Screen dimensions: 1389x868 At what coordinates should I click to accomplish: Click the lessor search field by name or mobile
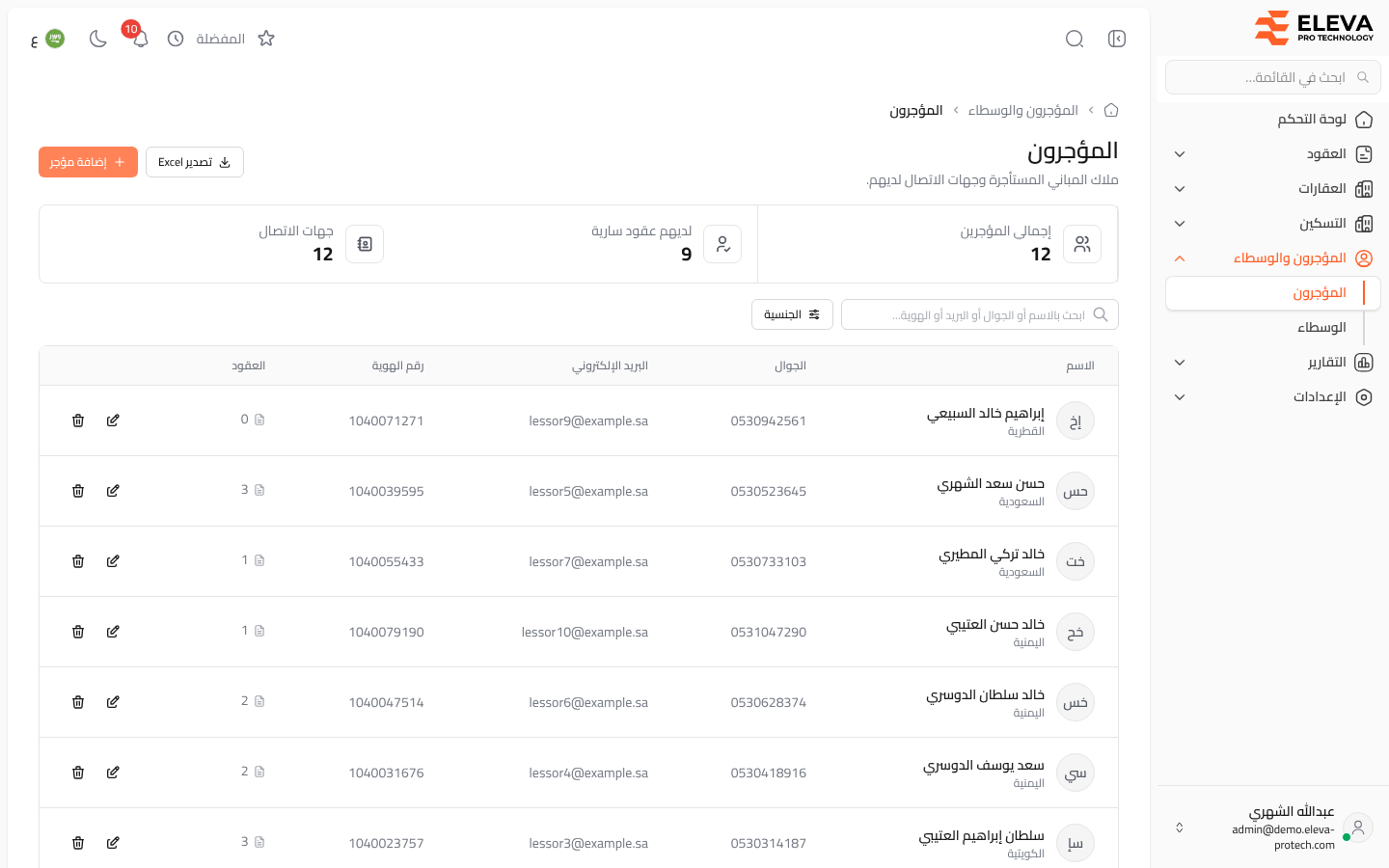980,314
